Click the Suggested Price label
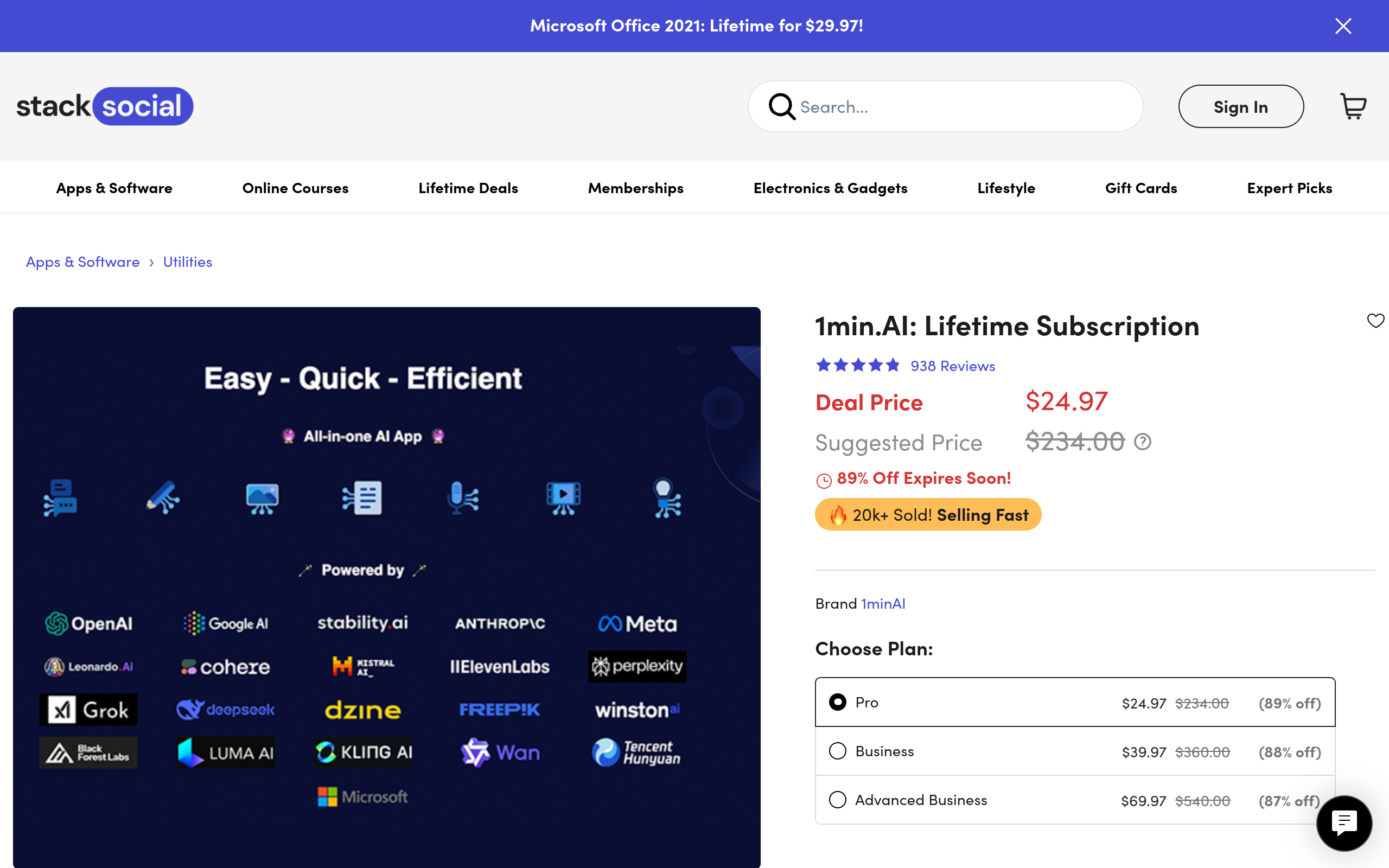The width and height of the screenshot is (1389, 868). click(899, 443)
